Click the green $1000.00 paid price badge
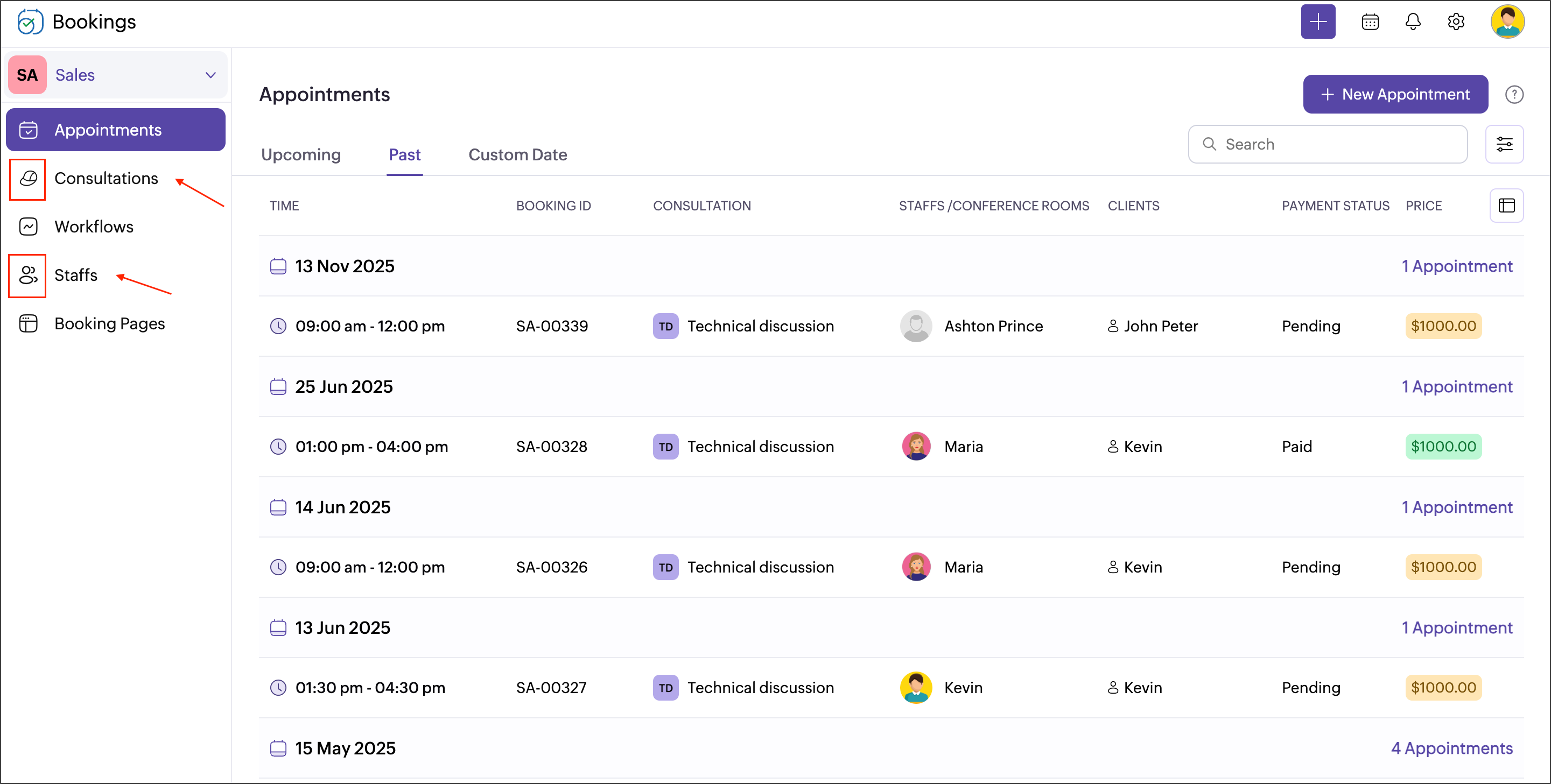 [1443, 447]
